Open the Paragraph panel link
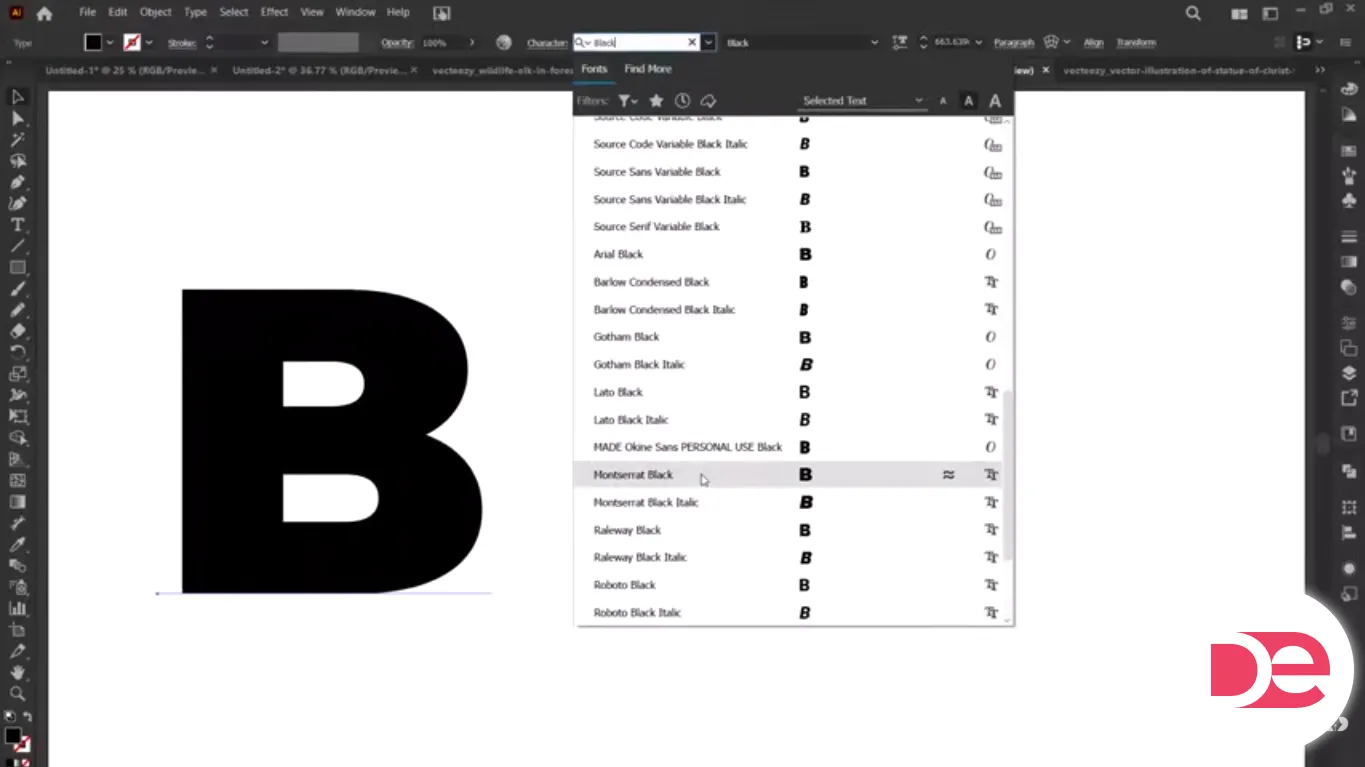This screenshot has height=767, width=1365. (1014, 43)
